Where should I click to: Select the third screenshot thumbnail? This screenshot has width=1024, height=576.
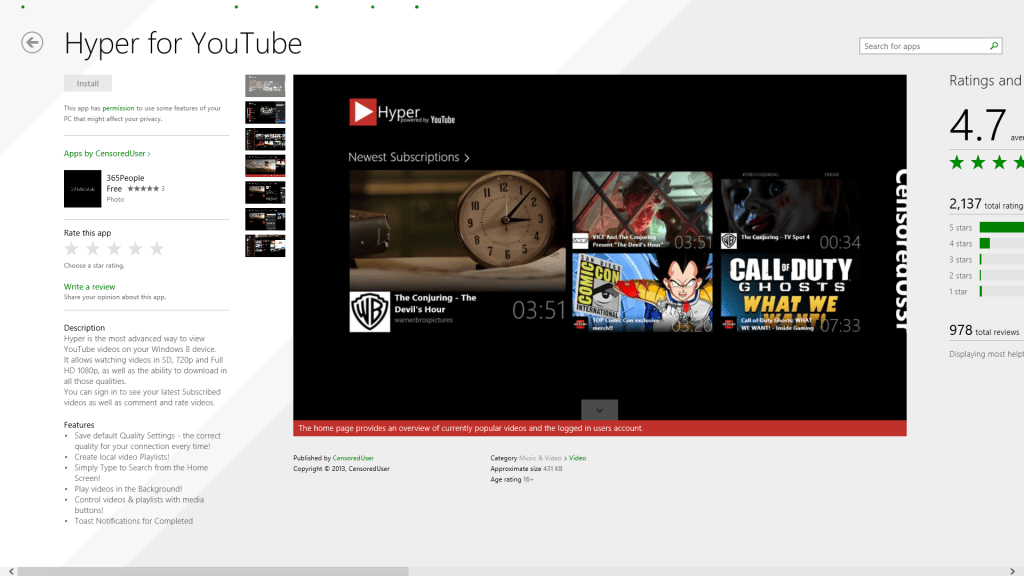coord(265,139)
